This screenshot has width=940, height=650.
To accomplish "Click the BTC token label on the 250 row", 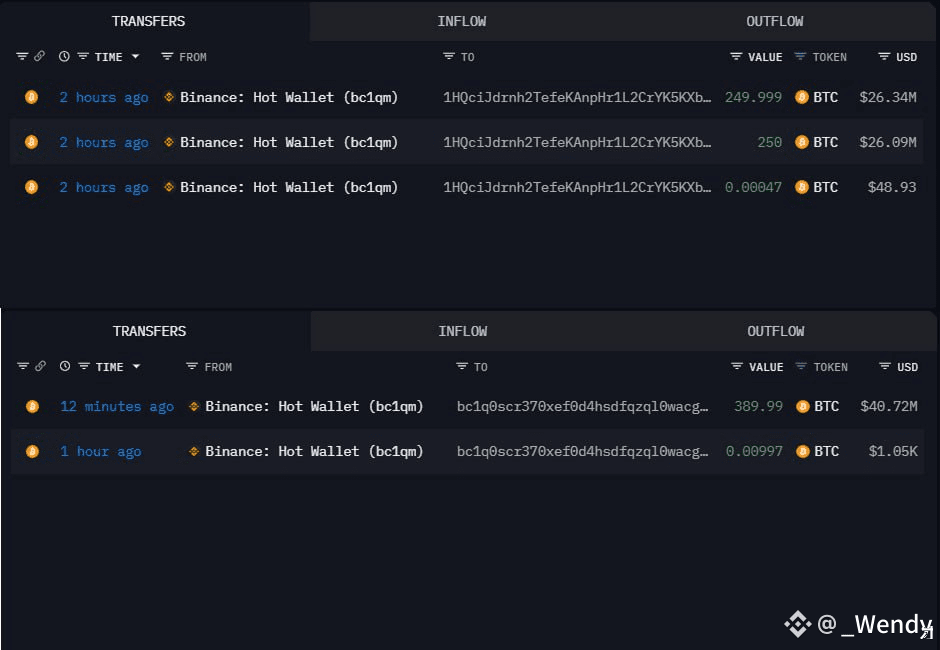I will 825,143.
